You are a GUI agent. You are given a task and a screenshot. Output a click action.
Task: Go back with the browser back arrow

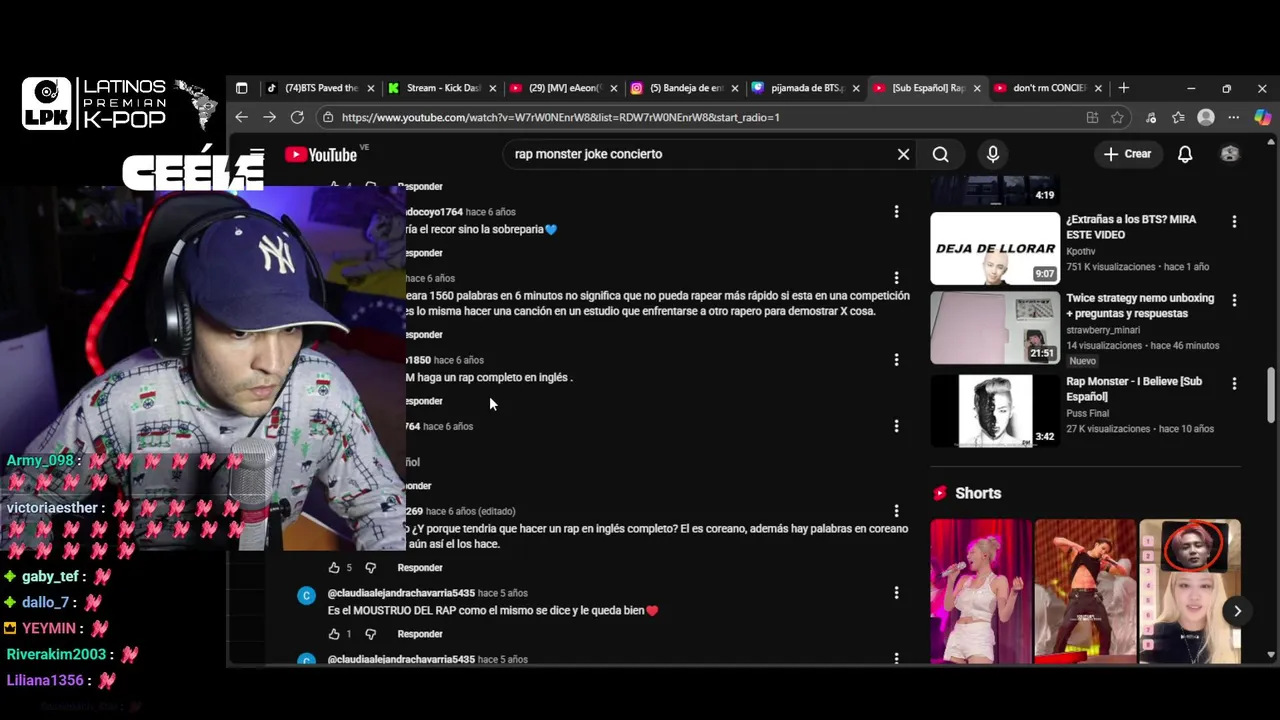(241, 117)
